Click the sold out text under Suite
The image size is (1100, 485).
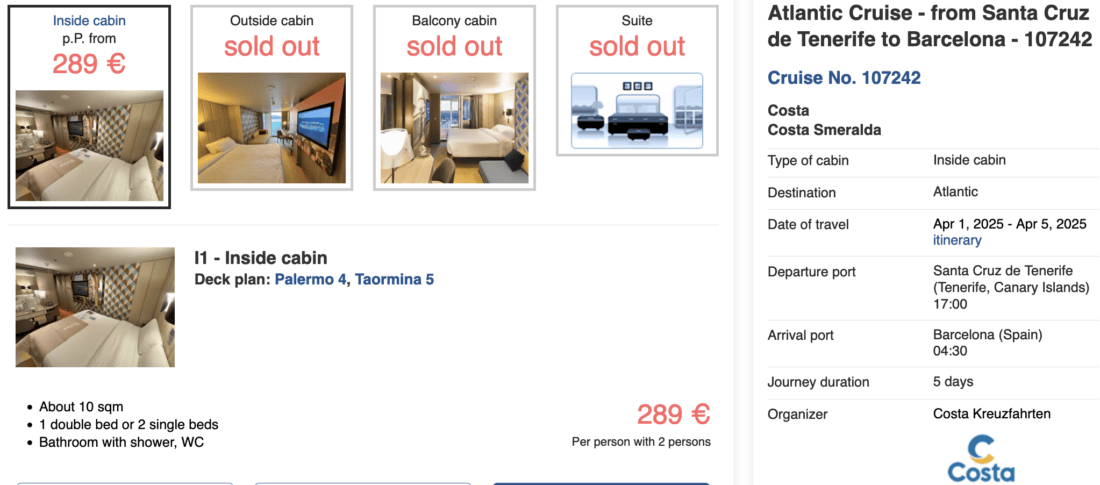tap(637, 46)
